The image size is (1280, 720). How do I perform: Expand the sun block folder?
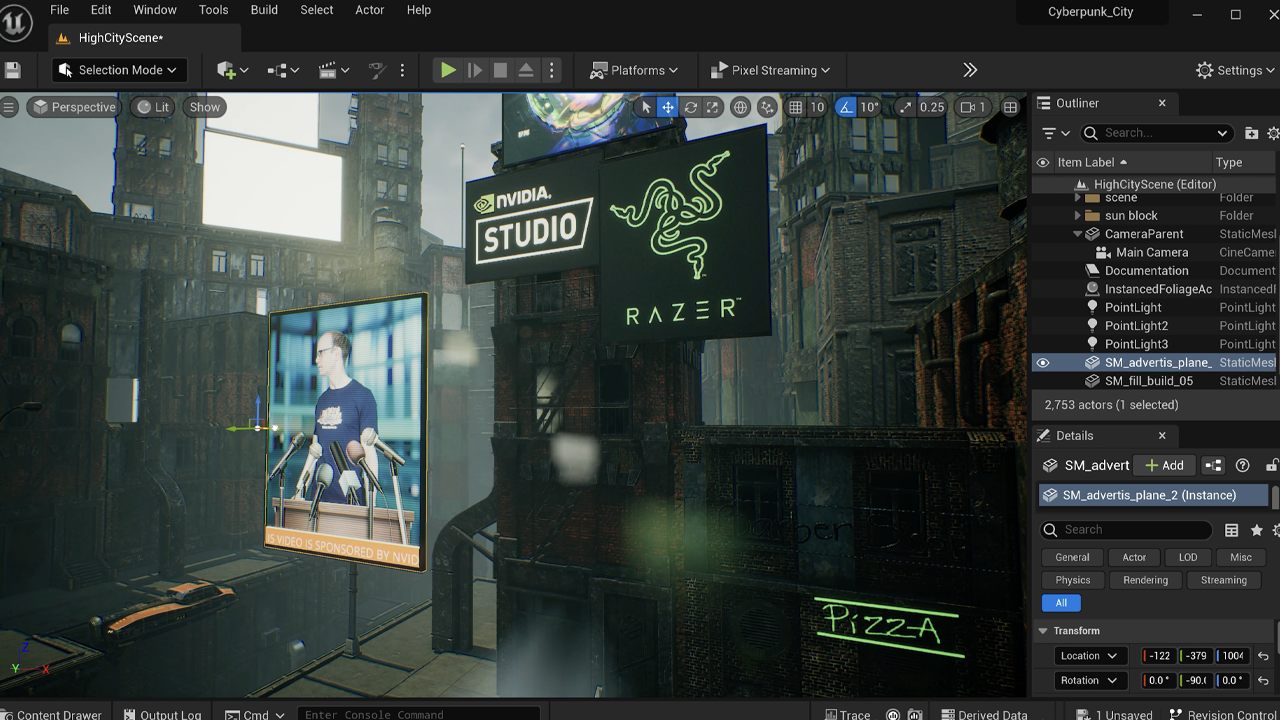pyautogui.click(x=1077, y=216)
